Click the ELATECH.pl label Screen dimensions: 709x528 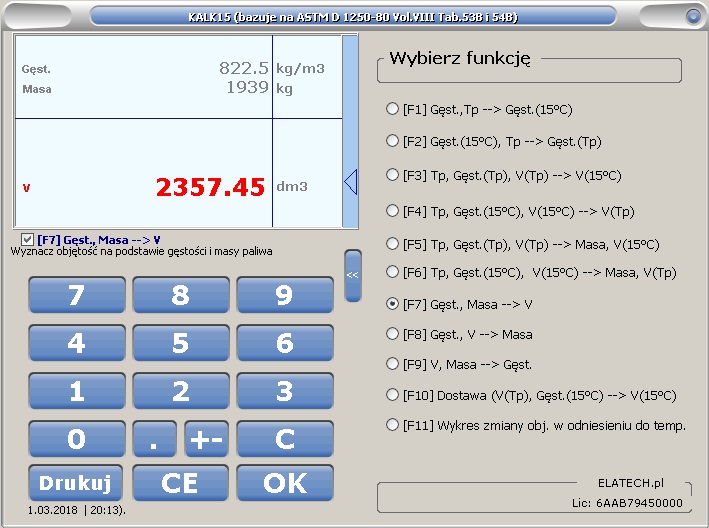pos(631,483)
